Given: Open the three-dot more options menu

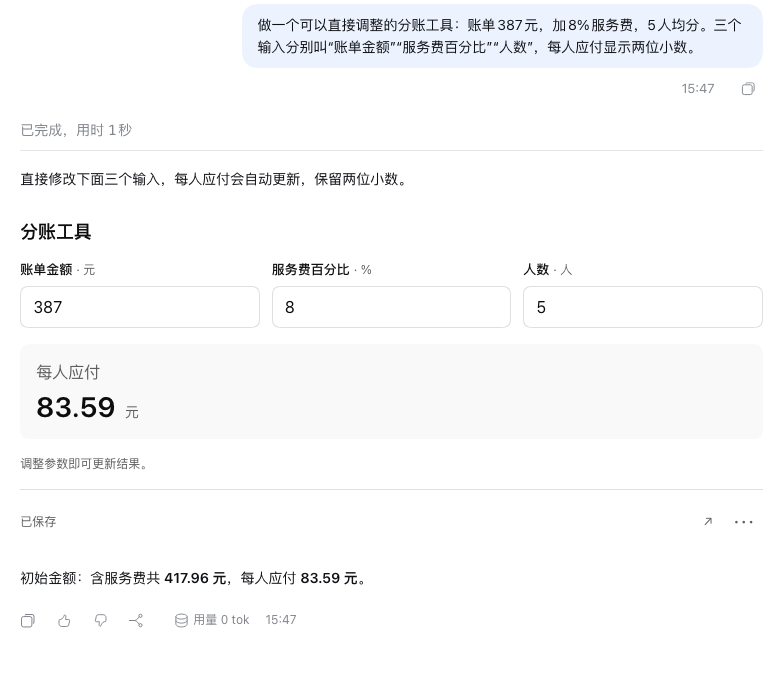Looking at the screenshot, I should point(744,522).
